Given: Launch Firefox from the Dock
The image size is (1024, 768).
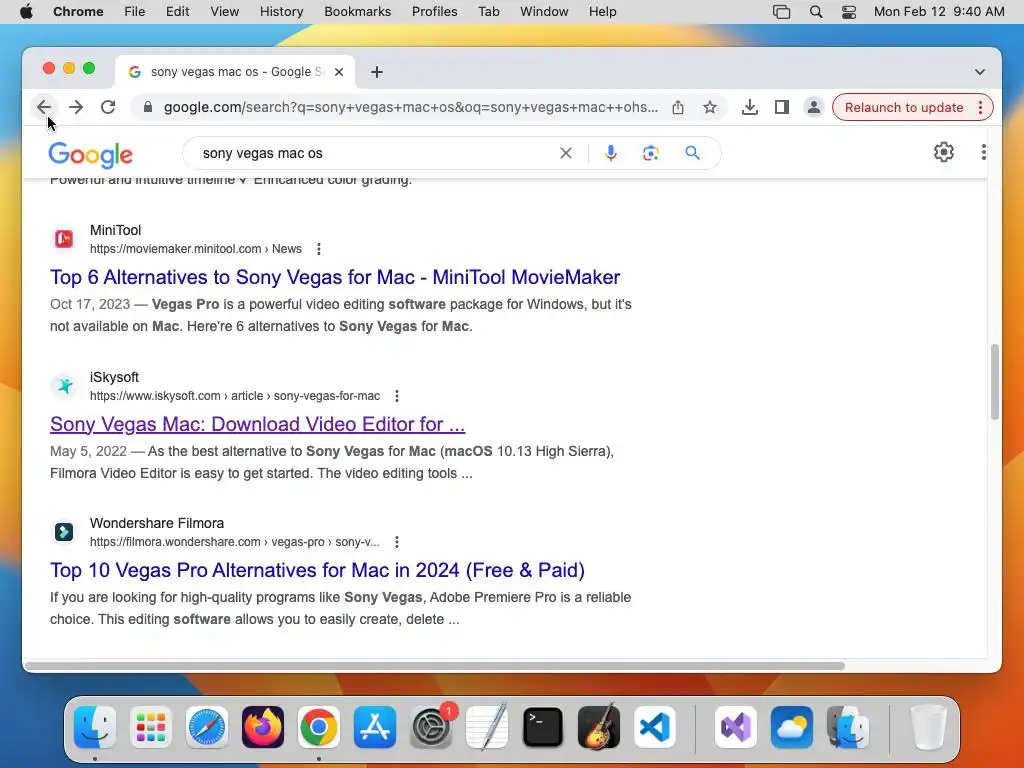Looking at the screenshot, I should pos(263,727).
